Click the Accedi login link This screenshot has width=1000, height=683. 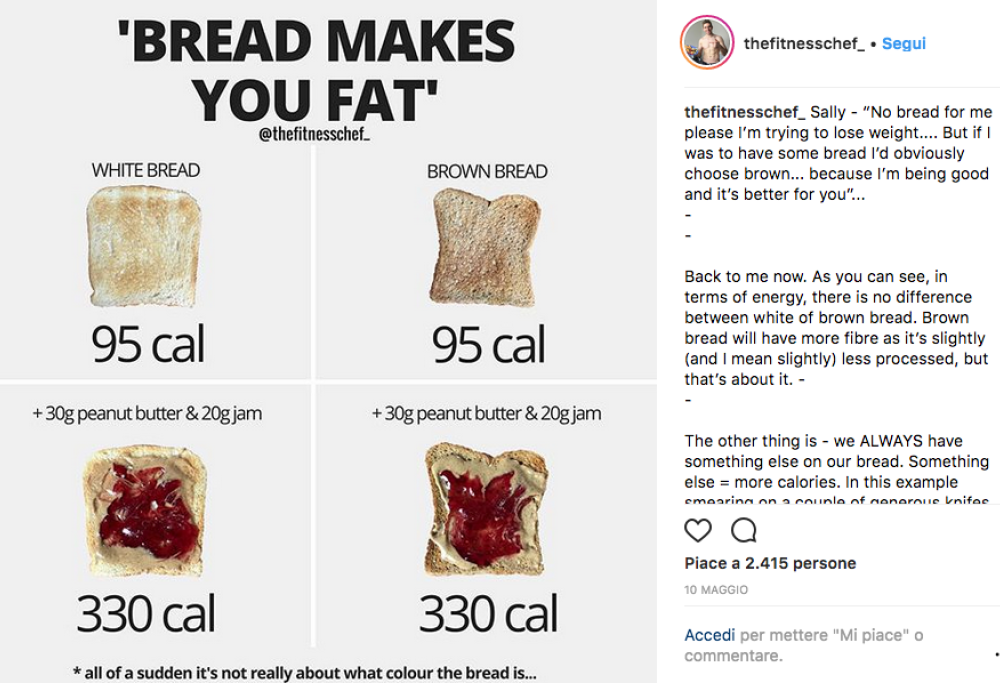pos(709,635)
